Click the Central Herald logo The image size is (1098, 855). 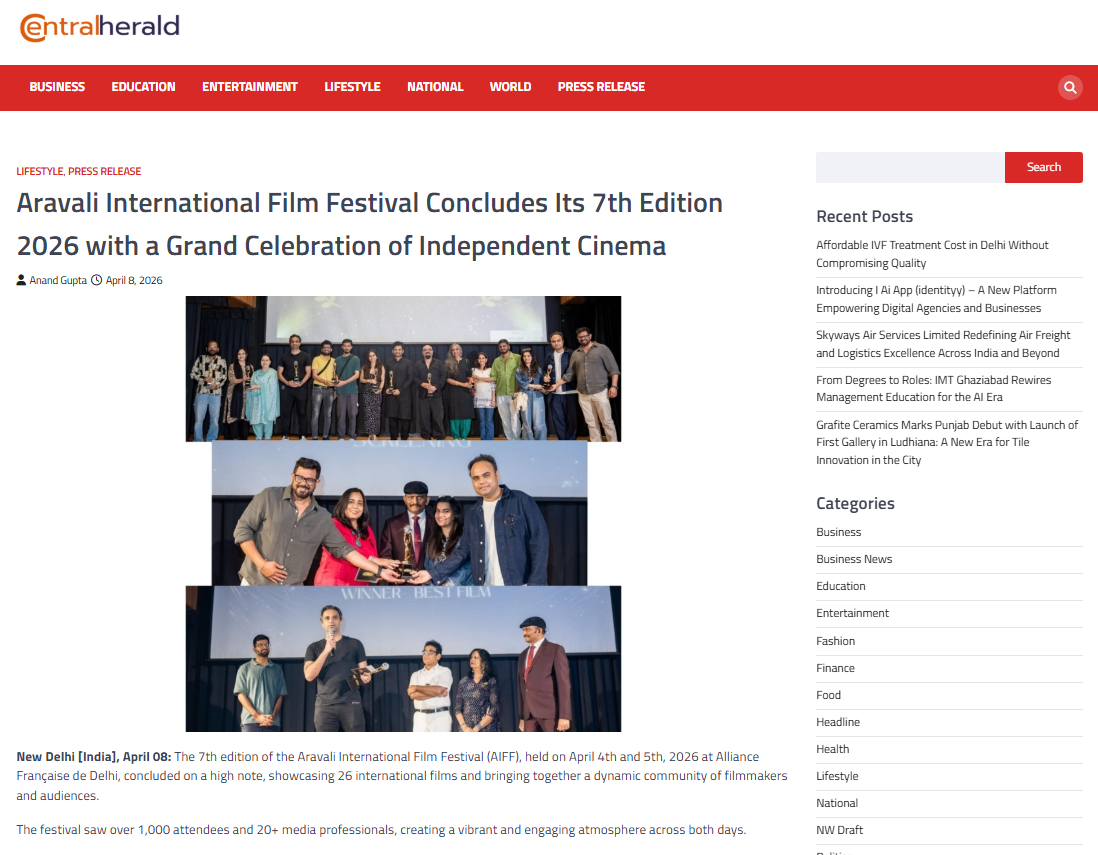coord(100,27)
